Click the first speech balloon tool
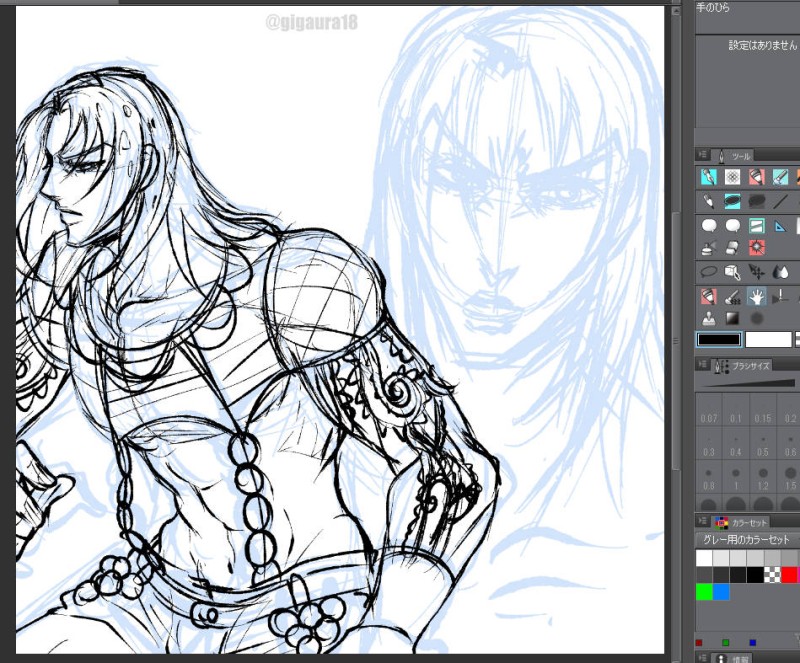Image resolution: width=800 pixels, height=663 pixels. click(x=708, y=226)
